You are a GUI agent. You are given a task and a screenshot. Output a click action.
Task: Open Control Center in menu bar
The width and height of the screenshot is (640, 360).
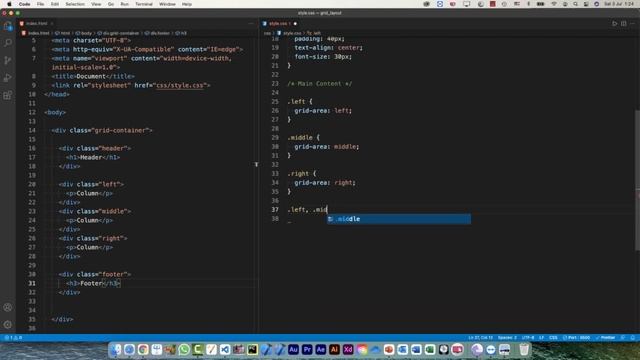coord(586,4)
